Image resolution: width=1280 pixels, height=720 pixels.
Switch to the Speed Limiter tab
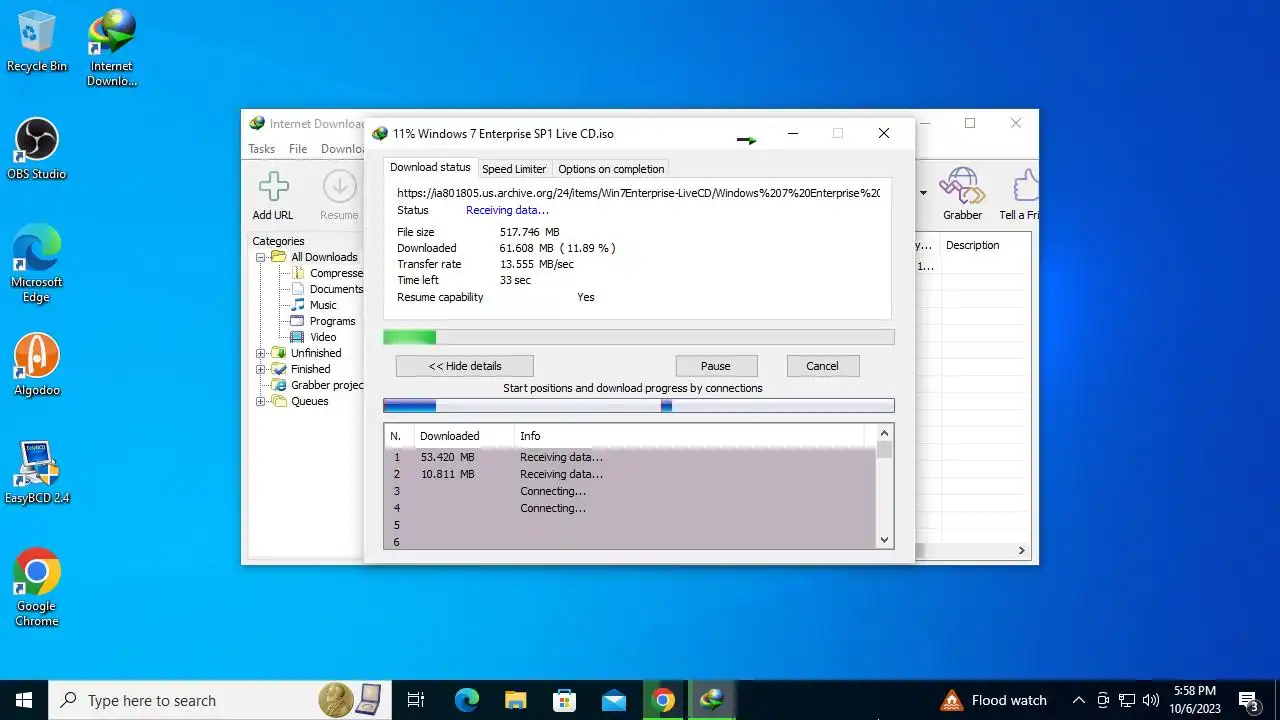pyautogui.click(x=514, y=169)
